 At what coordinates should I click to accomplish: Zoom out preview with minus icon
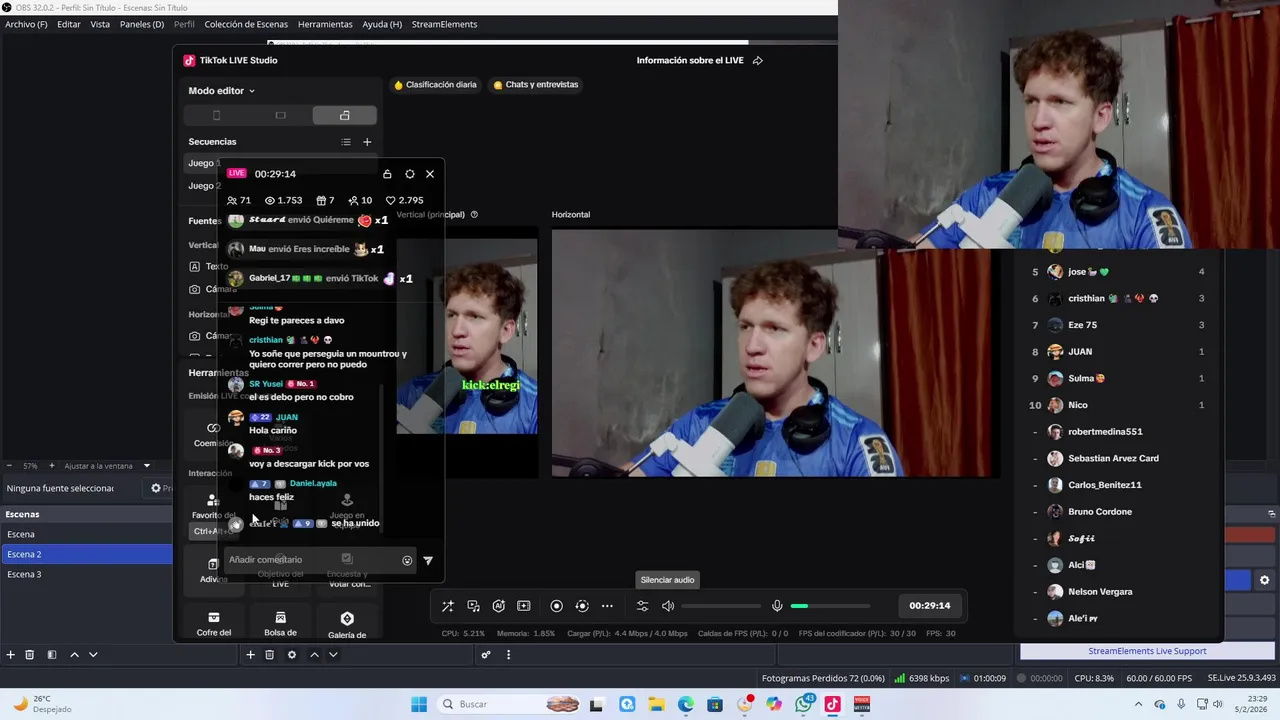pyautogui.click(x=9, y=466)
